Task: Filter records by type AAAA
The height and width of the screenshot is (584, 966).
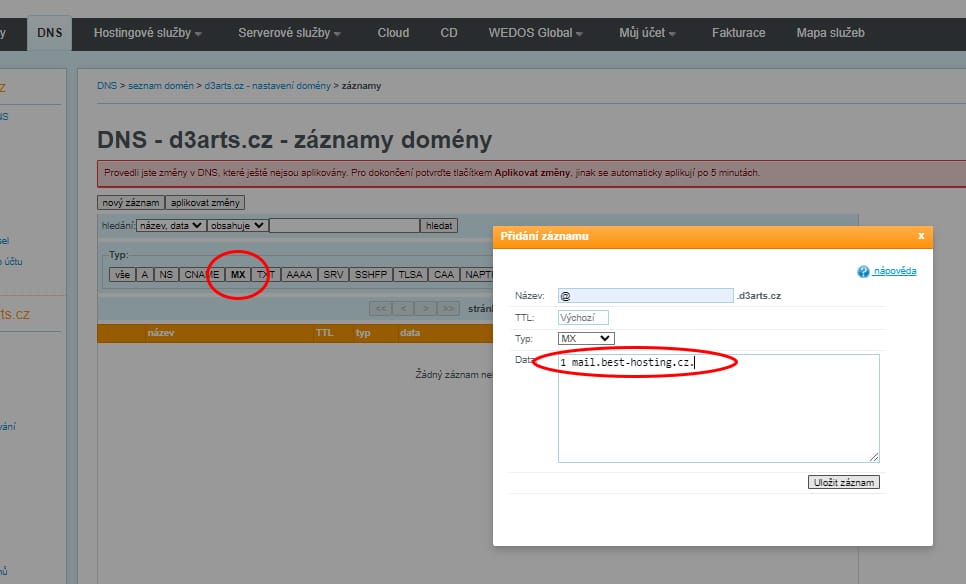Action: coord(299,275)
